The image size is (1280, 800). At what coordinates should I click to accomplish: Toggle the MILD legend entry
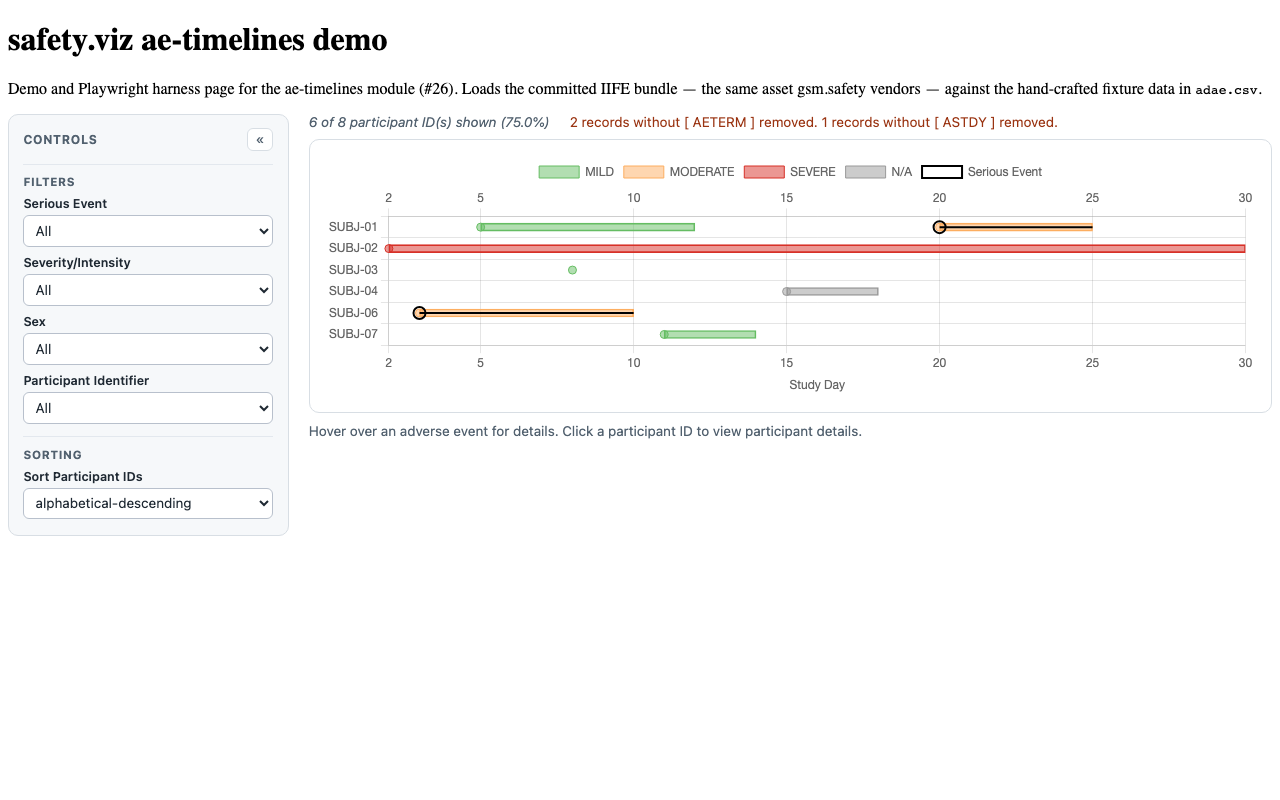coord(576,172)
